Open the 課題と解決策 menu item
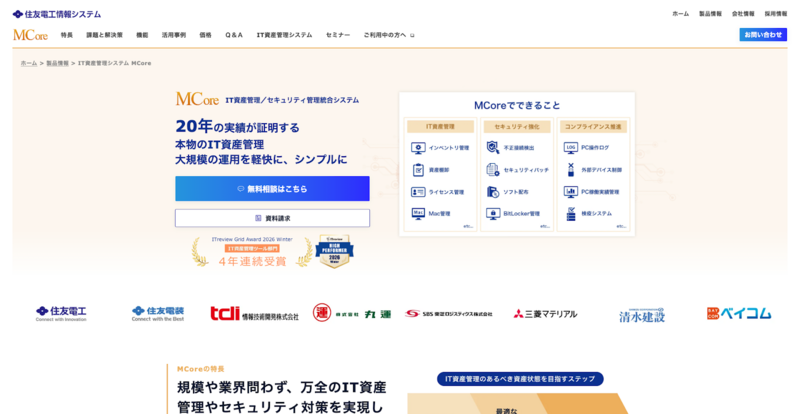Viewport: 800px width, 414px height. point(105,35)
